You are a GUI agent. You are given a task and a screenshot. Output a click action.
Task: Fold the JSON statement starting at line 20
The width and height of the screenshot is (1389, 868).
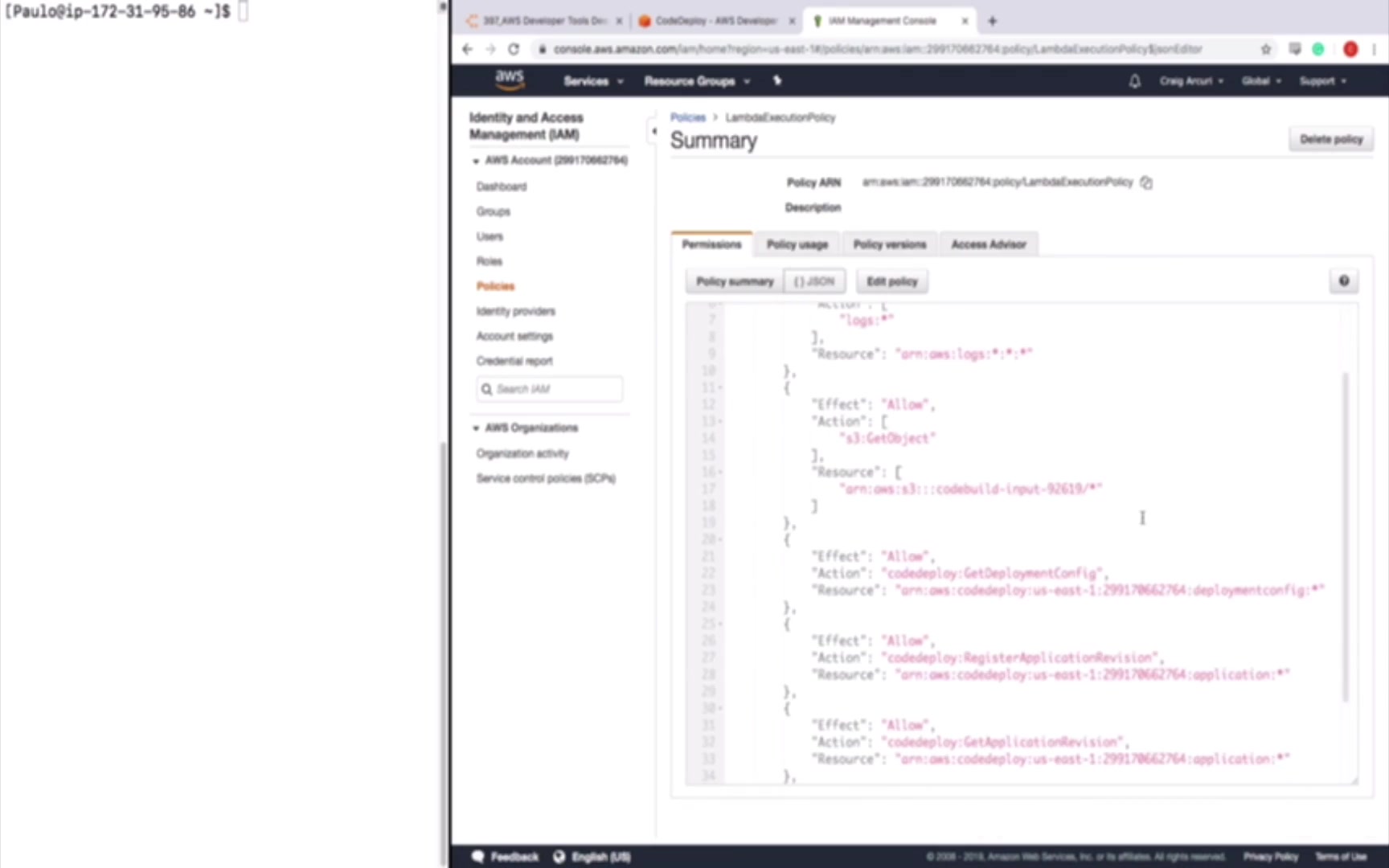pyautogui.click(x=720, y=539)
